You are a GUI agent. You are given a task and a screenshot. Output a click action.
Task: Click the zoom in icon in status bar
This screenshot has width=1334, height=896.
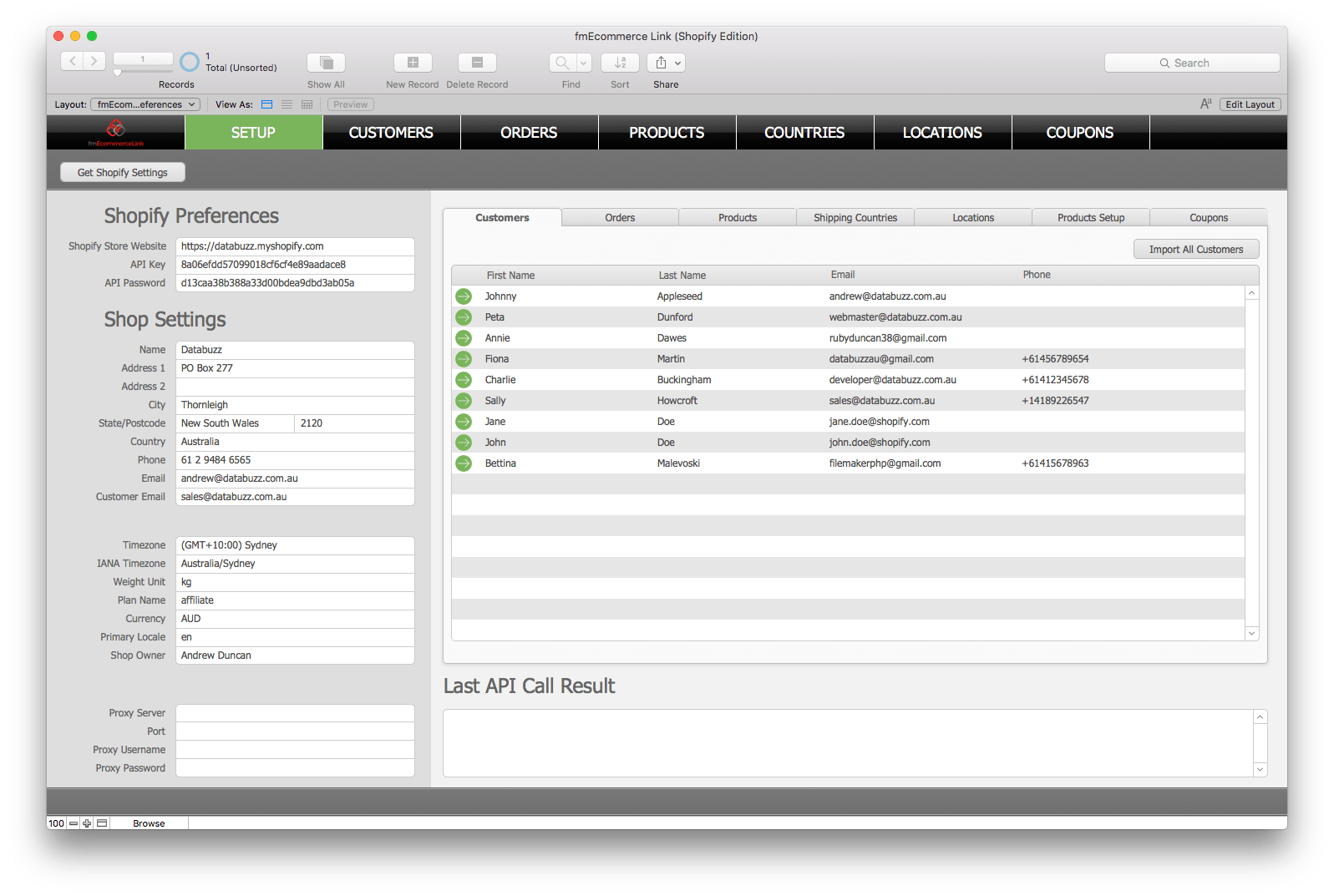[87, 823]
